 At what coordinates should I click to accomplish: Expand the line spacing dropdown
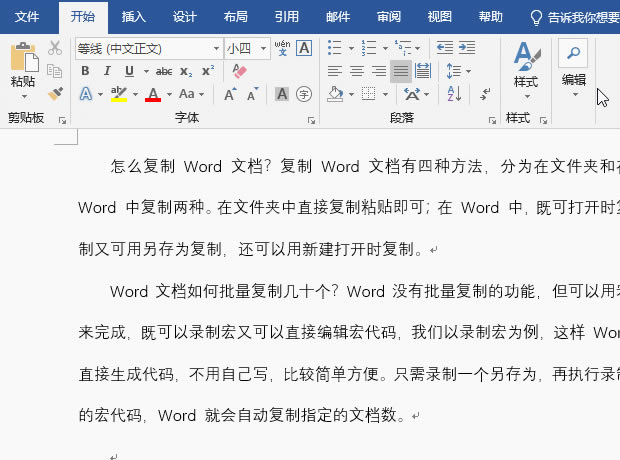pyautogui.click(x=467, y=71)
